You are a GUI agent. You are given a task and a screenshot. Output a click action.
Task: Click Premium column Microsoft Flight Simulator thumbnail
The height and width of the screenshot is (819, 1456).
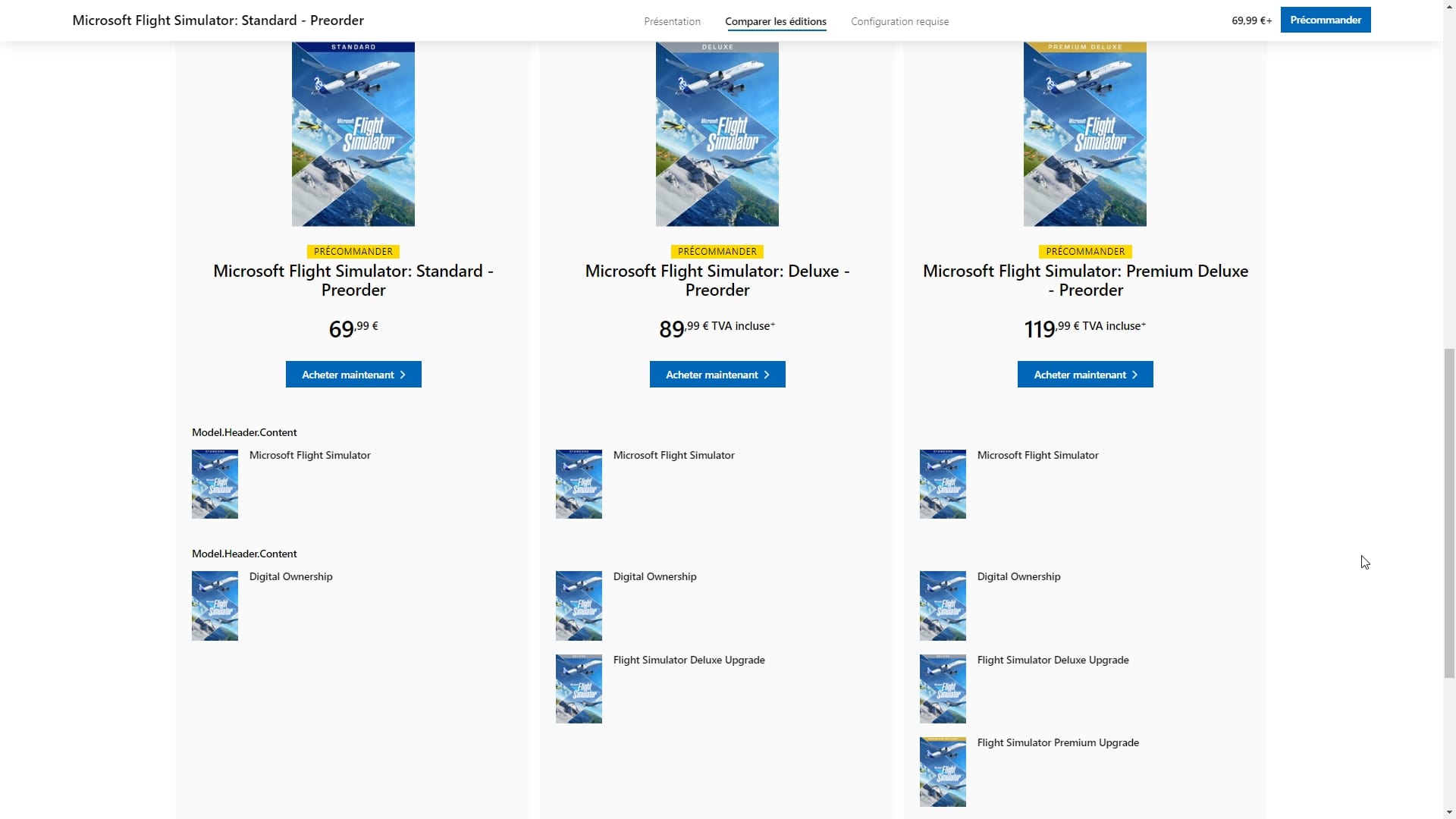click(x=943, y=484)
